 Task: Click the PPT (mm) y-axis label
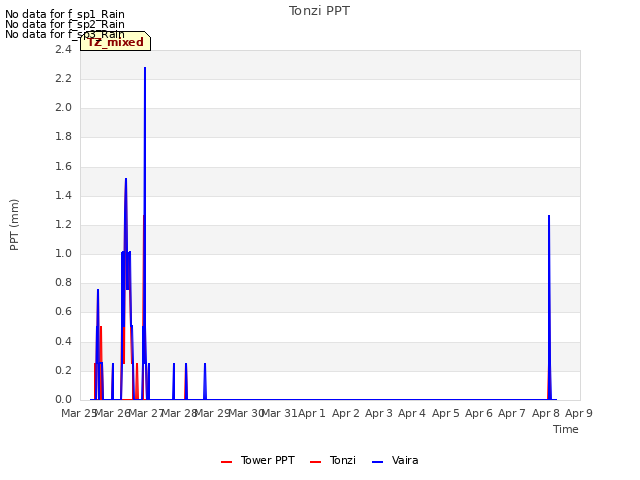coord(14,224)
